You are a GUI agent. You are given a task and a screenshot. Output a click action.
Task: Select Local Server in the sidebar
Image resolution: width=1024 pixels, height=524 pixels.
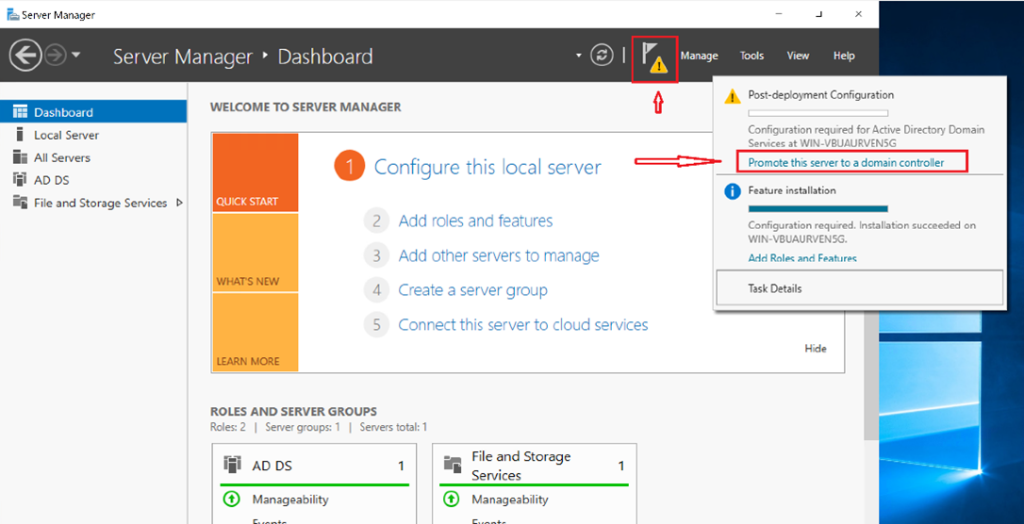click(93, 135)
